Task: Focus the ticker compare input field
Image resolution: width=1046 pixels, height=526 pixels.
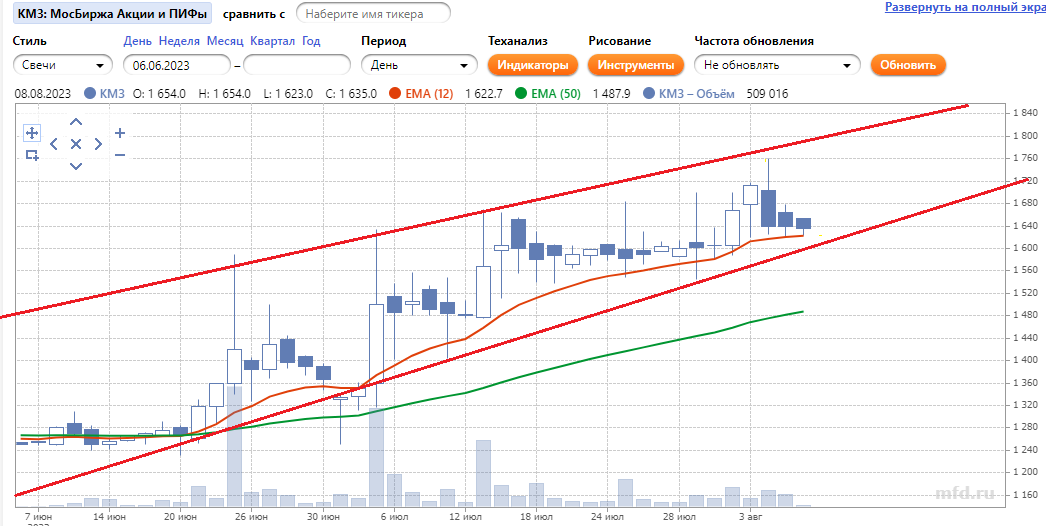Action: pos(373,13)
